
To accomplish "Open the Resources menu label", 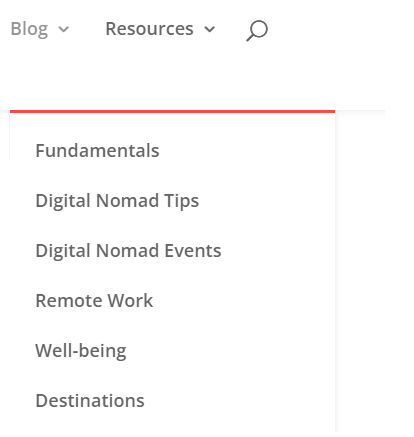I will click(x=149, y=29).
